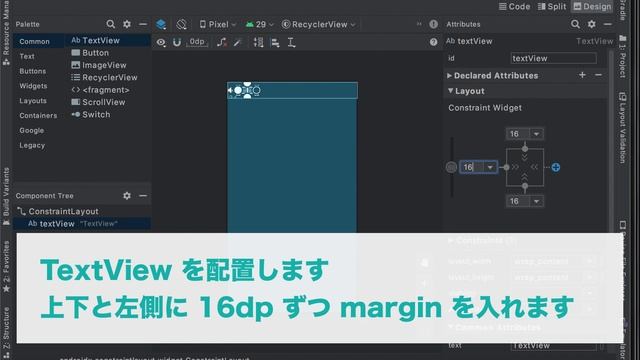Open left margin 16 dropdown
The height and width of the screenshot is (360, 640).
490,167
